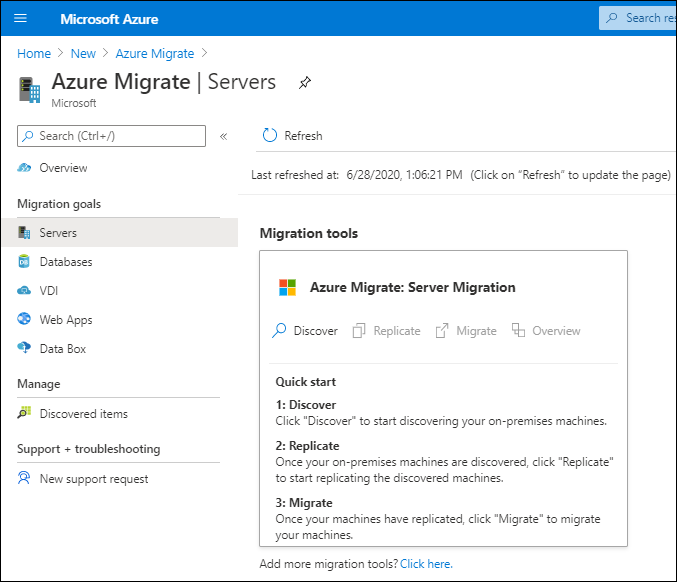The height and width of the screenshot is (582, 677).
Task: Go to Home breadcrumb
Action: [34, 54]
